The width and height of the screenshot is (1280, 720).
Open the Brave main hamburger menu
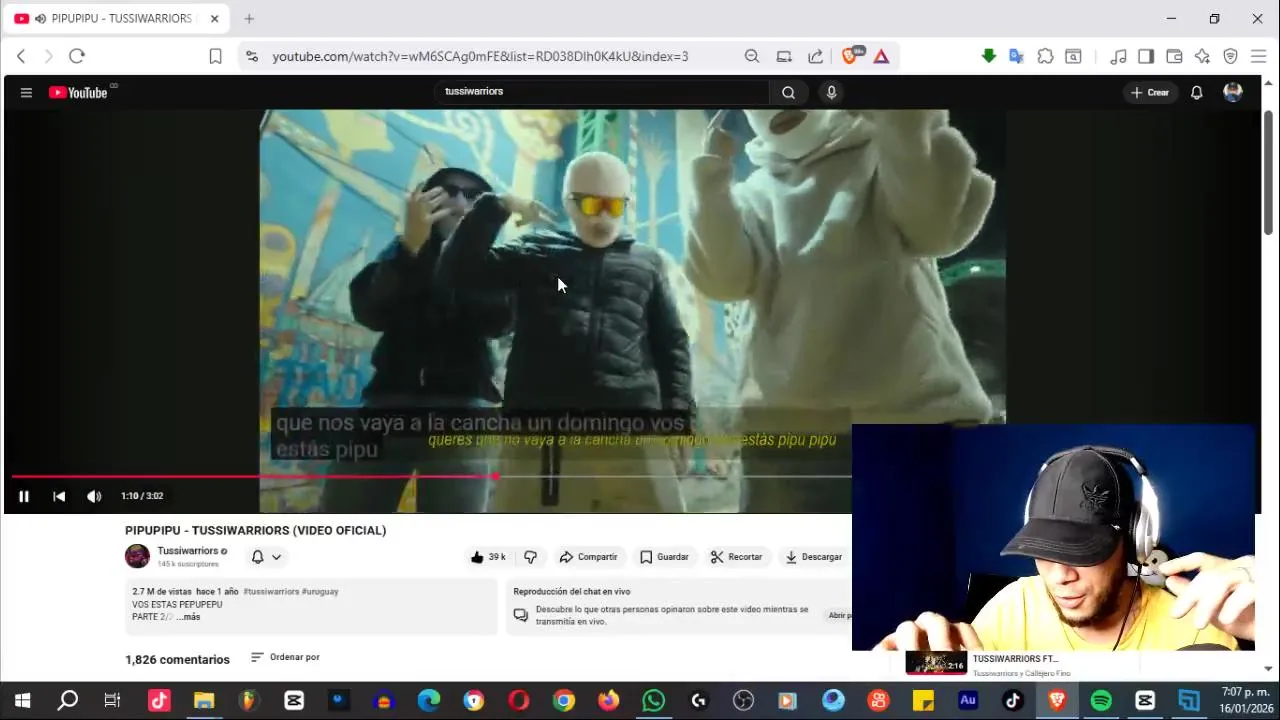[1258, 56]
